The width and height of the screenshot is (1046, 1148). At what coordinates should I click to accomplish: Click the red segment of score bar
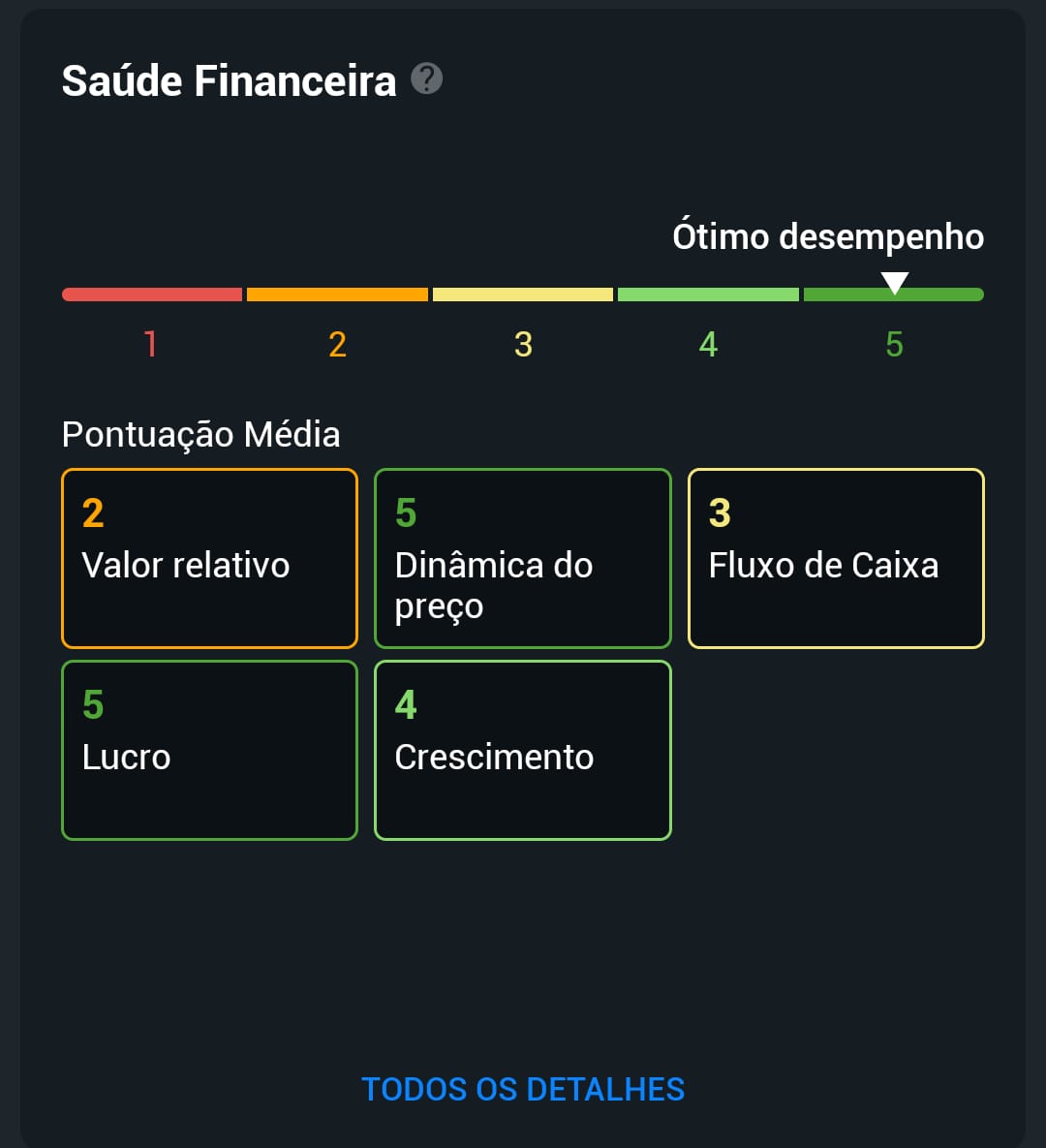[152, 295]
